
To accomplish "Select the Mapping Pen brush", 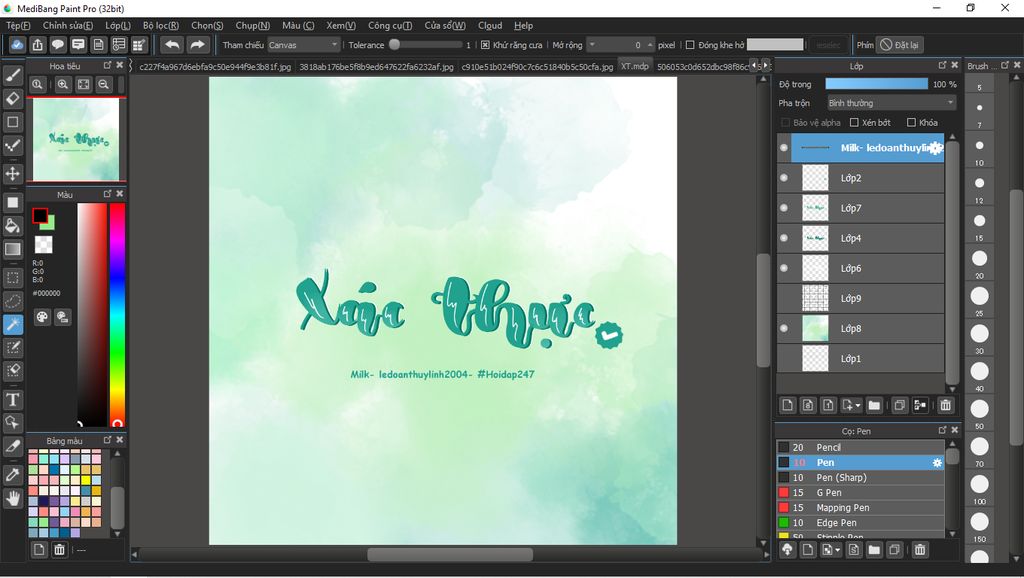I will (860, 507).
